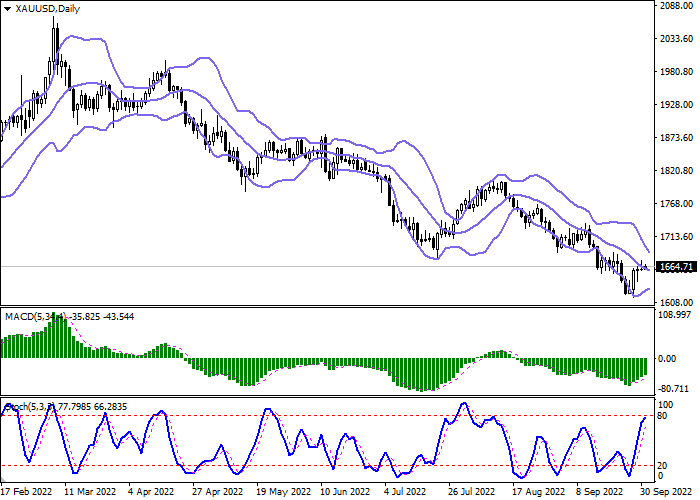Click the Stochastic 20 level label
The width and height of the screenshot is (700, 500).
(662, 465)
